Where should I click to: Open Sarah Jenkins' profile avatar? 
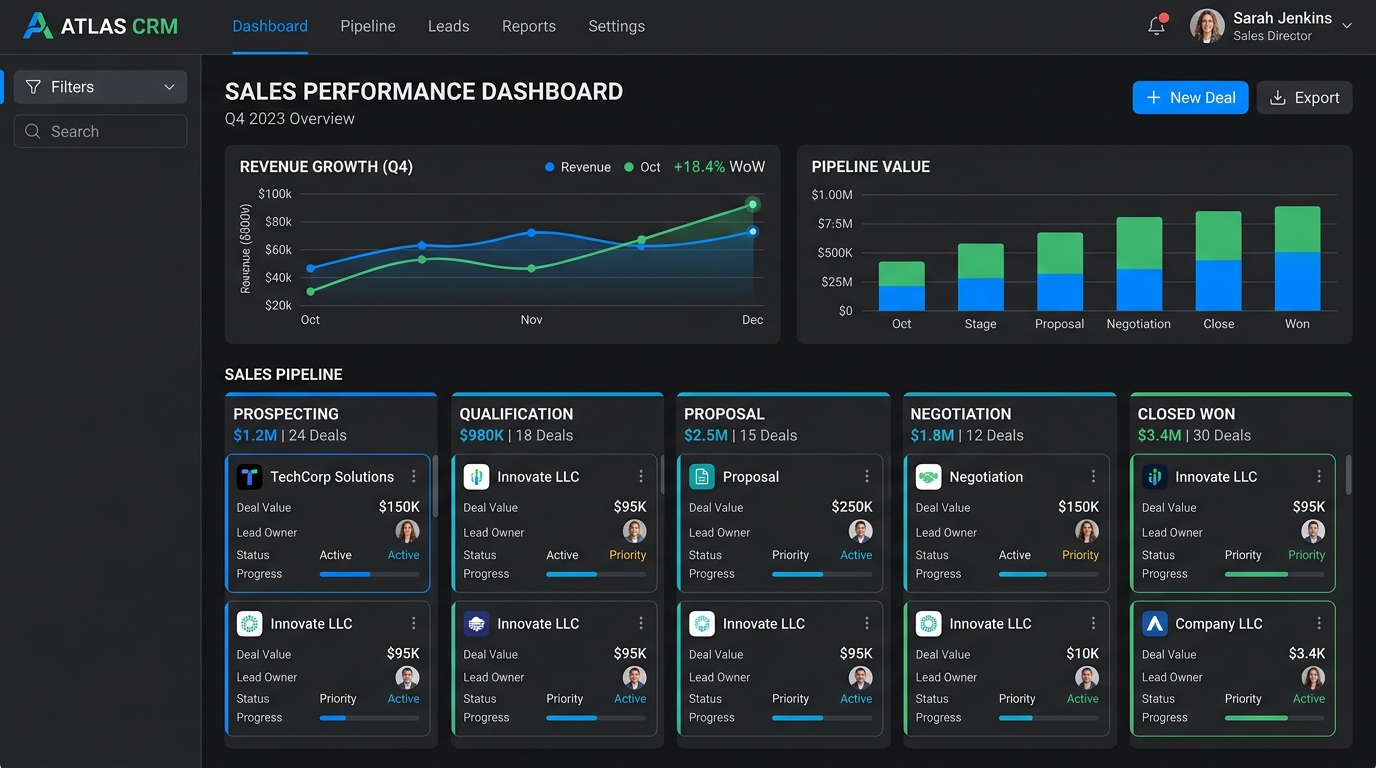(x=1207, y=26)
